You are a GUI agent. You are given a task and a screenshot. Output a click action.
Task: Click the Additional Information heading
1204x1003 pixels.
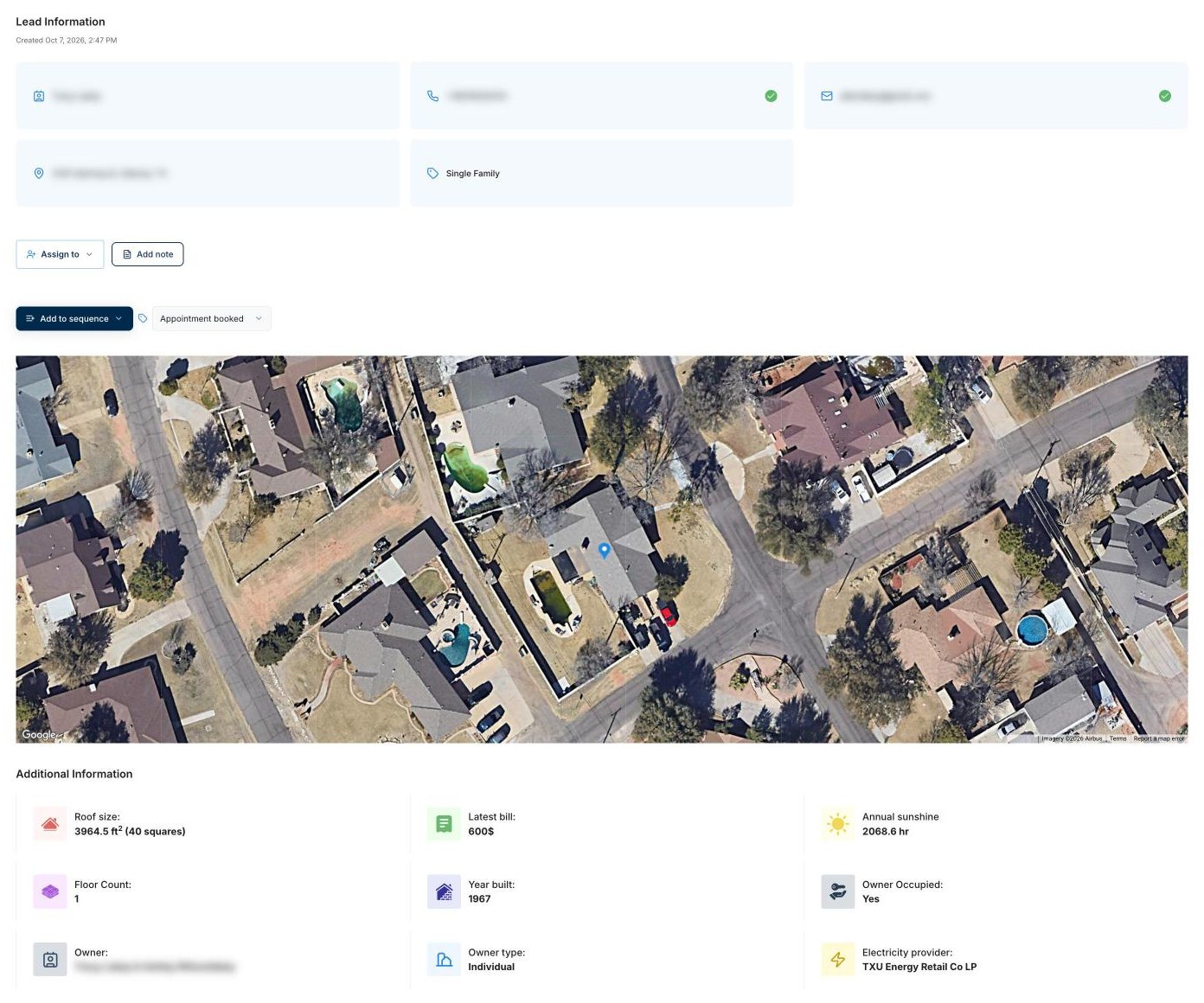(74, 774)
